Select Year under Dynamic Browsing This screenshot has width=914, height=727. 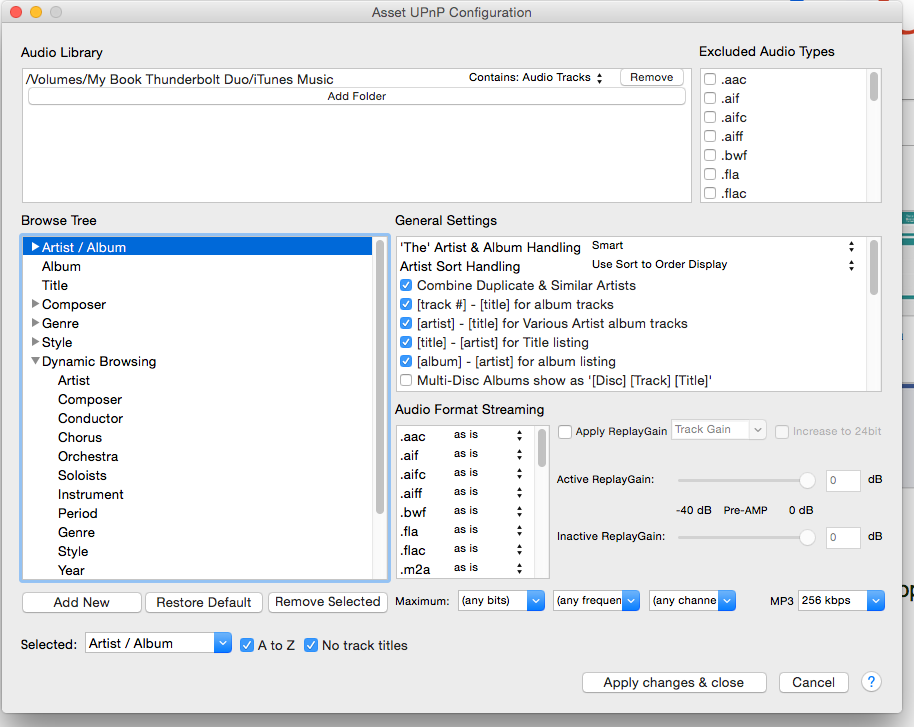71,570
